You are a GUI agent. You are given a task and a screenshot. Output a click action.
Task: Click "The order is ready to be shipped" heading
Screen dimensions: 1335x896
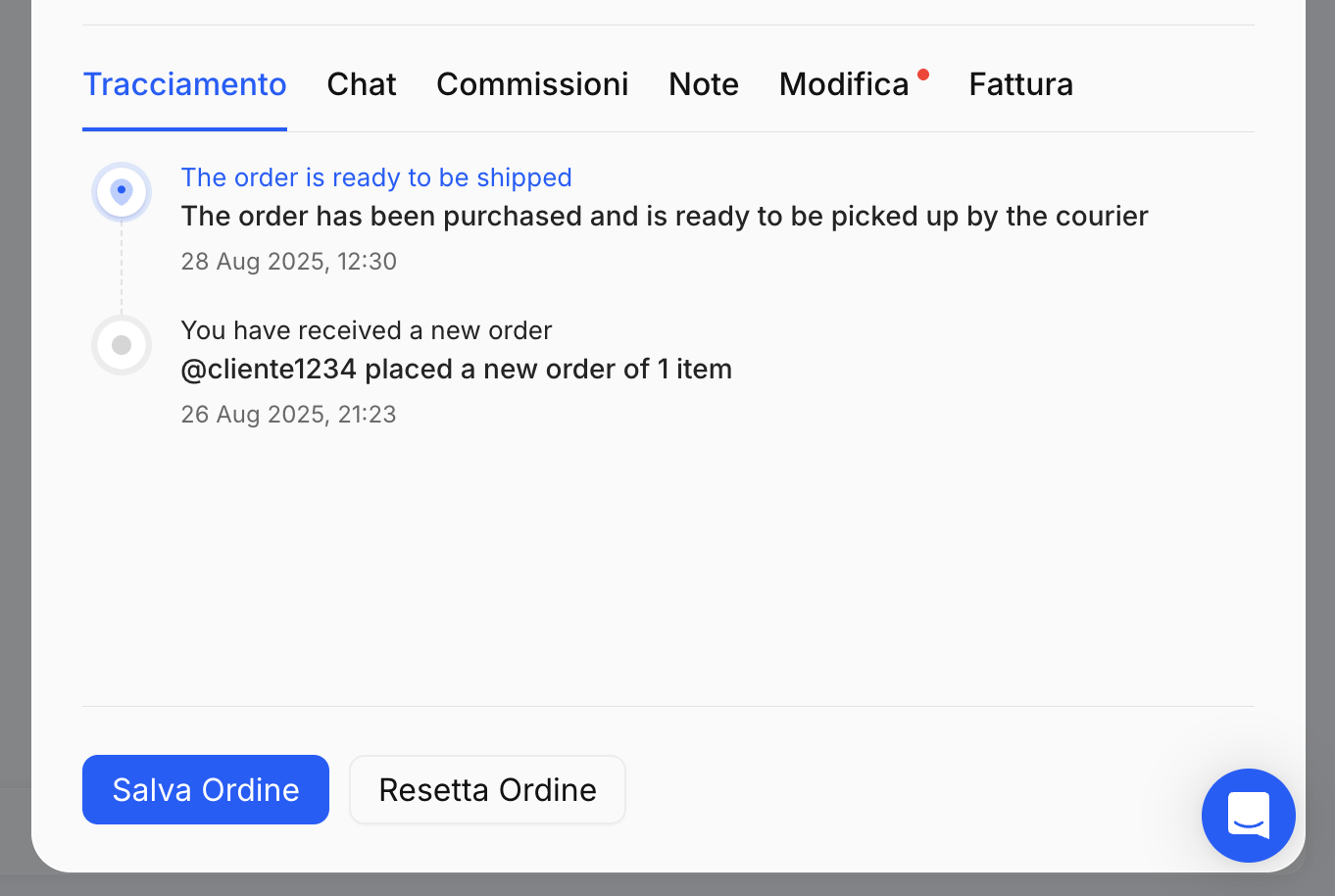click(376, 177)
